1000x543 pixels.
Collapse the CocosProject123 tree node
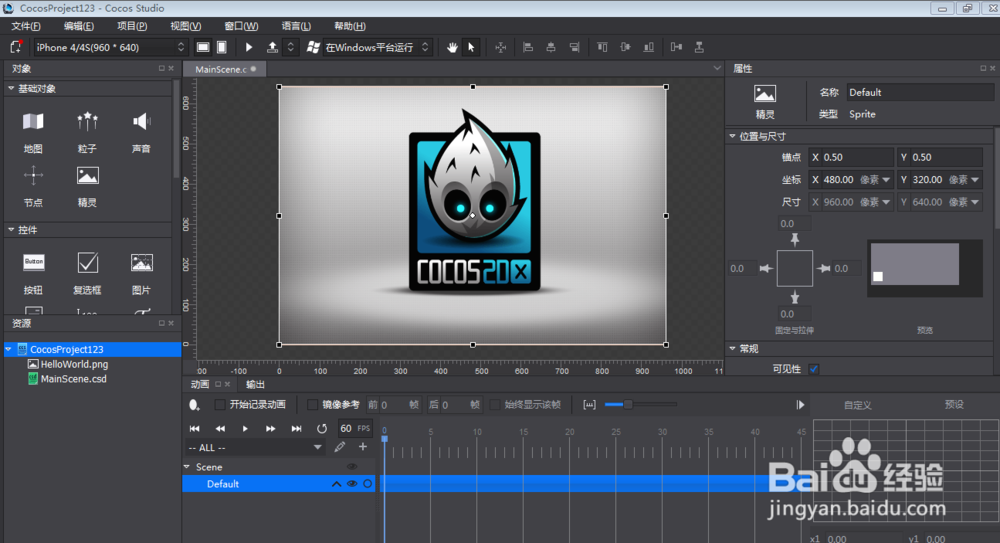click(x=9, y=349)
